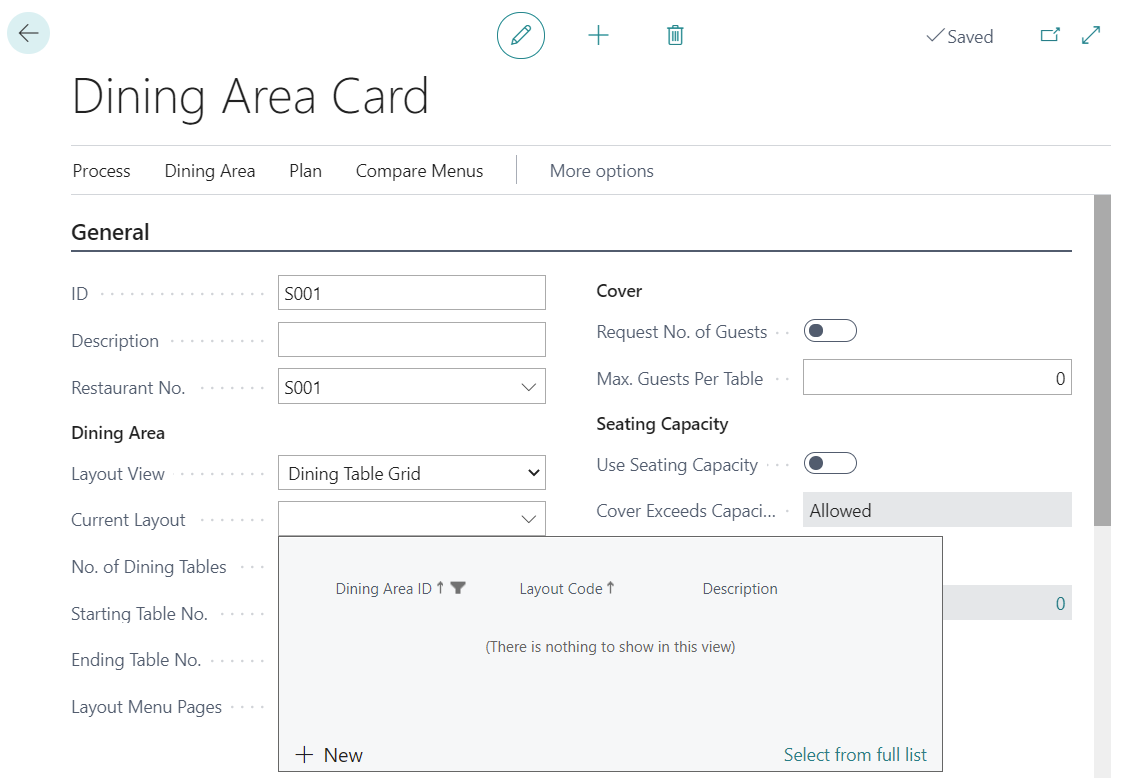This screenshot has height=778, width=1140.
Task: Toggle Request No. of Guests switch
Action: click(x=830, y=331)
